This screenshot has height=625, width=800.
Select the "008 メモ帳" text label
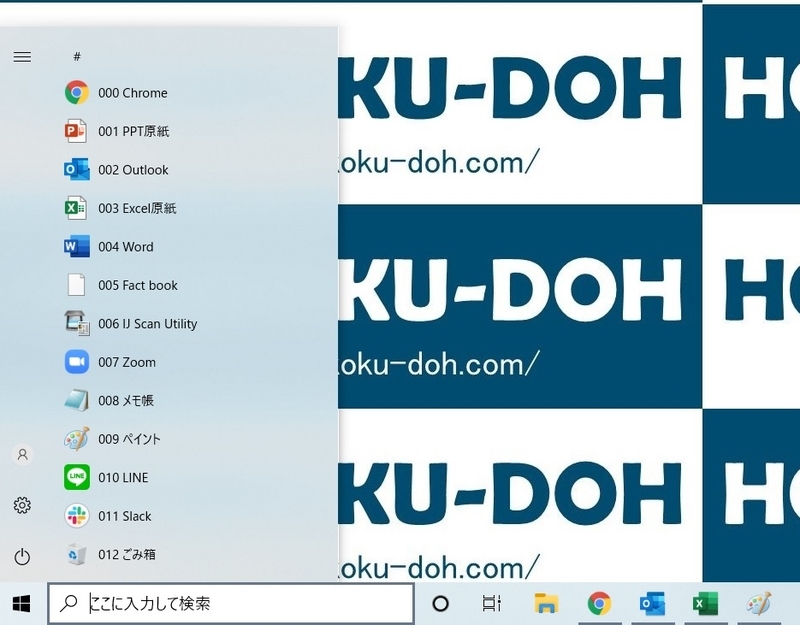pos(126,401)
